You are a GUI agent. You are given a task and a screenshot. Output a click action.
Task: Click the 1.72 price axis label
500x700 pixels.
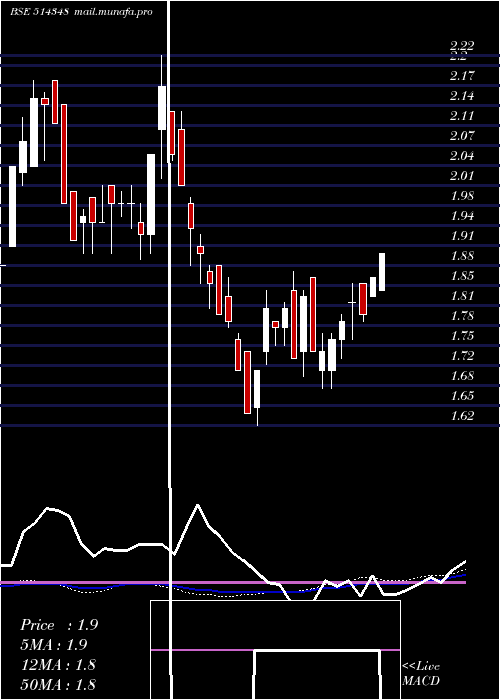[x=462, y=355]
